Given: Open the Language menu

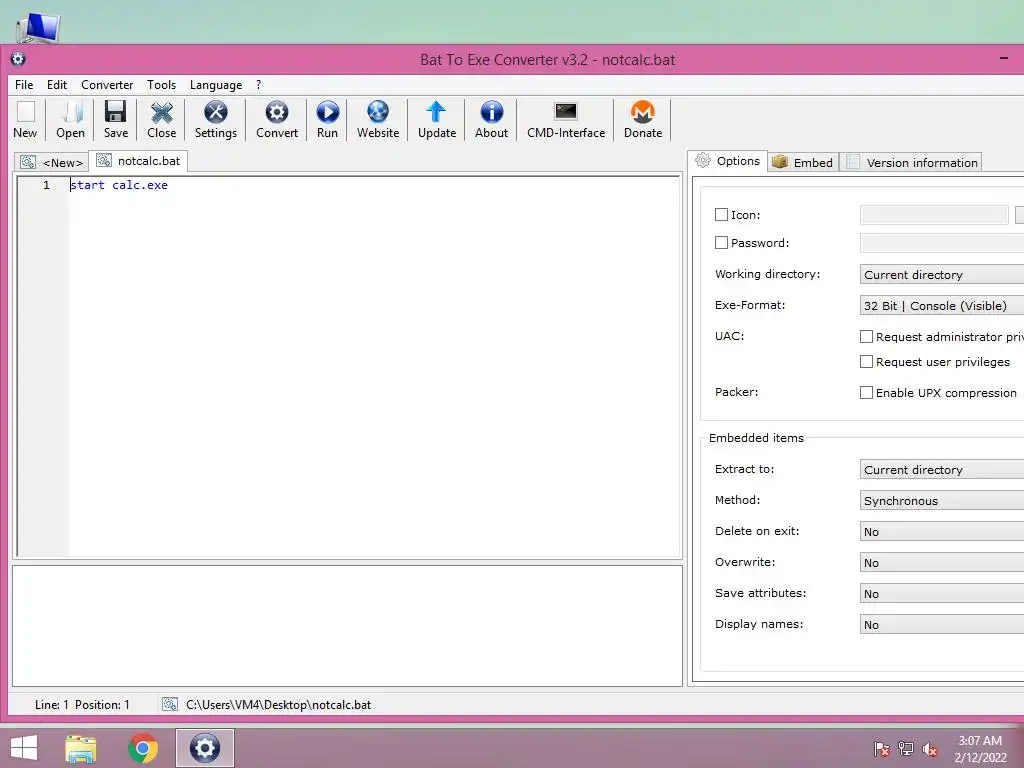Looking at the screenshot, I should pos(216,85).
